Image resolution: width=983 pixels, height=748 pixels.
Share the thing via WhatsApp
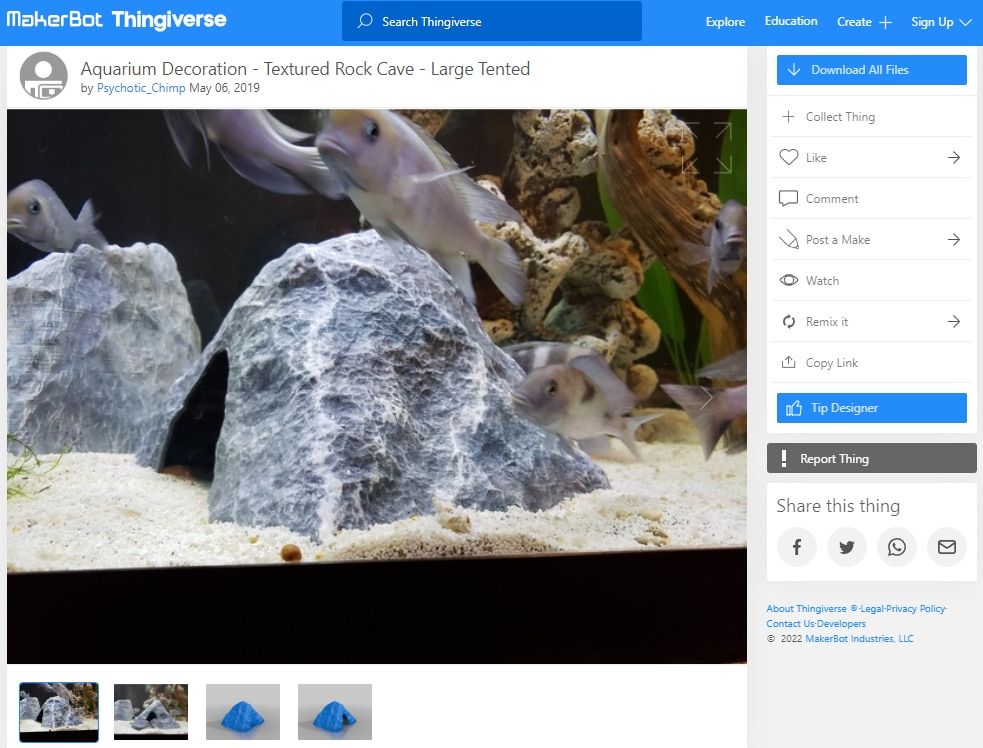pyautogui.click(x=897, y=547)
